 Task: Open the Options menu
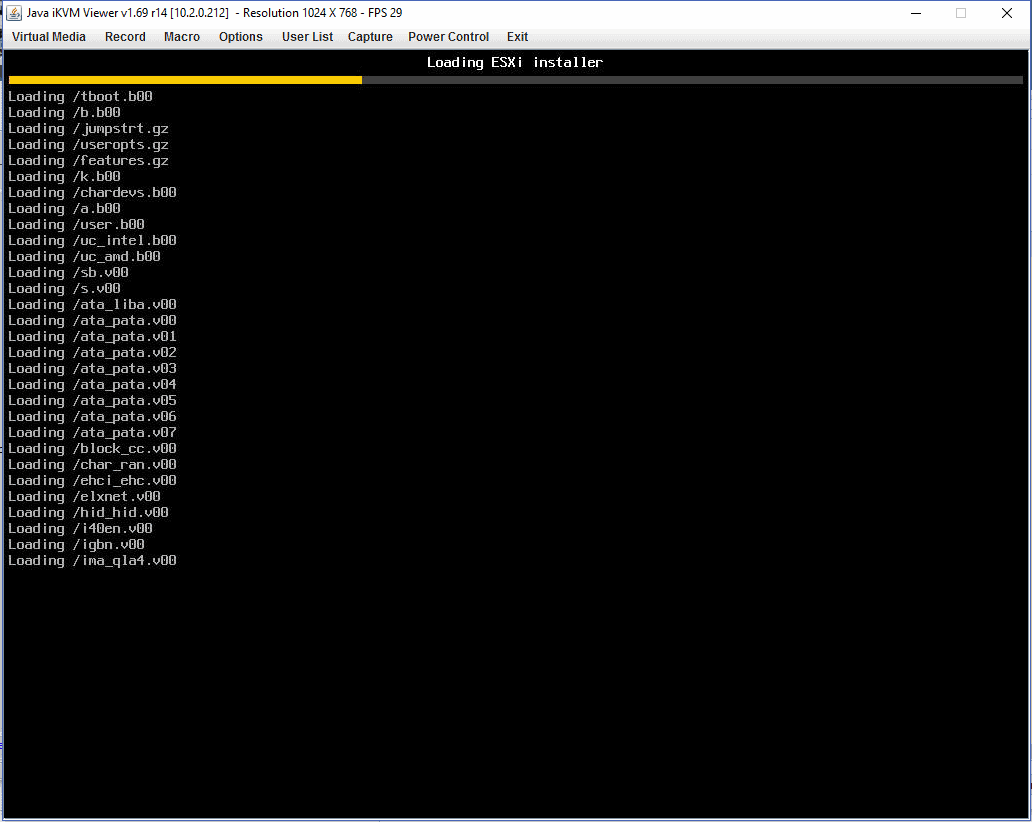coord(241,37)
